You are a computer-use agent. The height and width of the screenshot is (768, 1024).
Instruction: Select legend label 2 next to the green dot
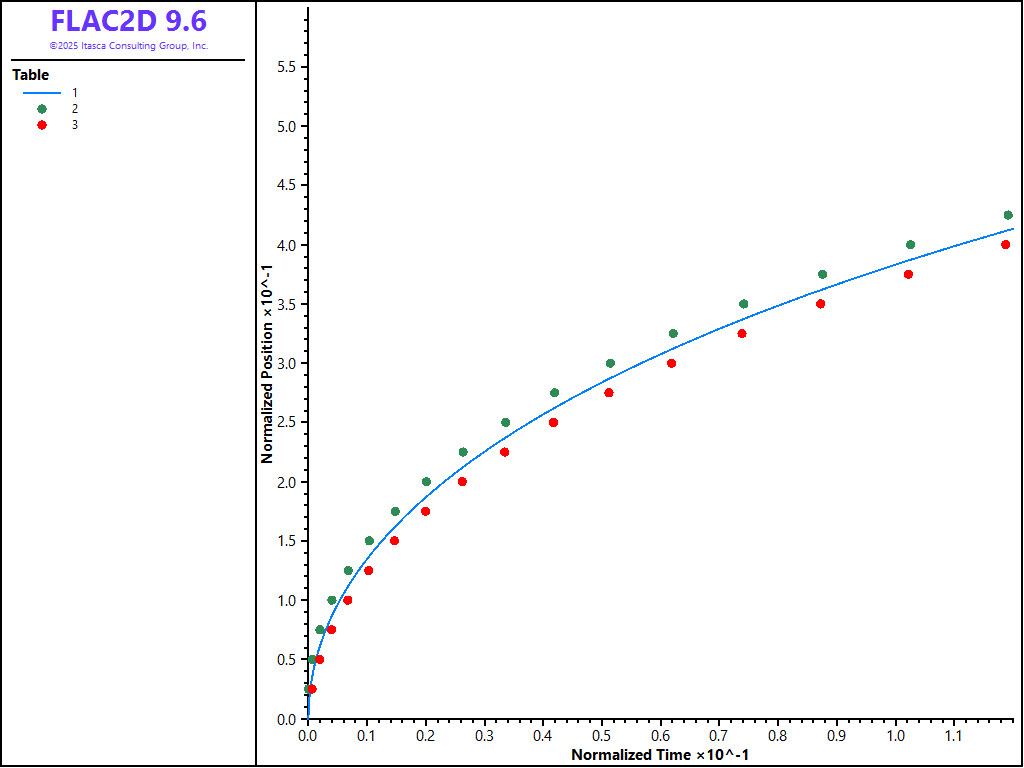(x=75, y=108)
